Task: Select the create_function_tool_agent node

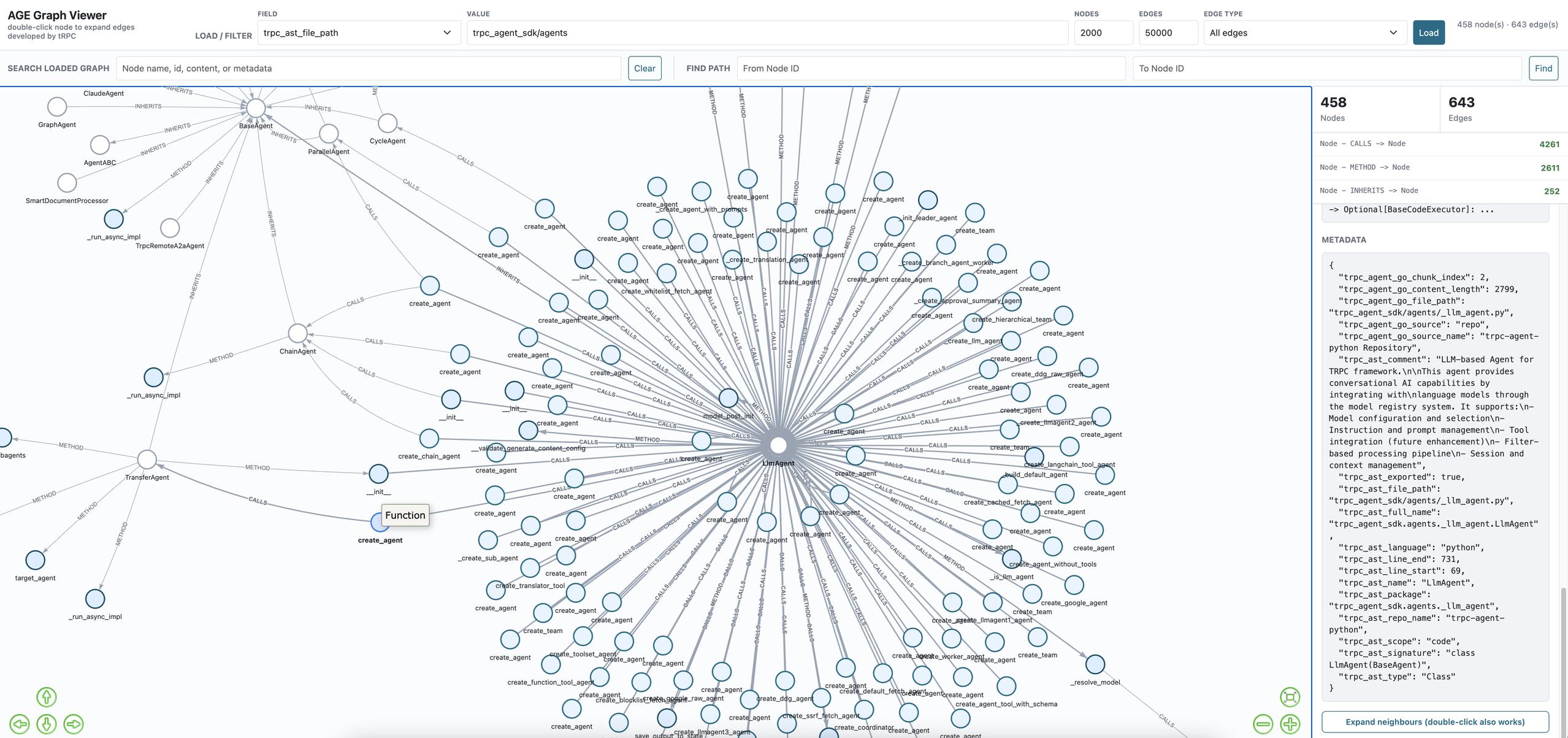Action: click(551, 664)
